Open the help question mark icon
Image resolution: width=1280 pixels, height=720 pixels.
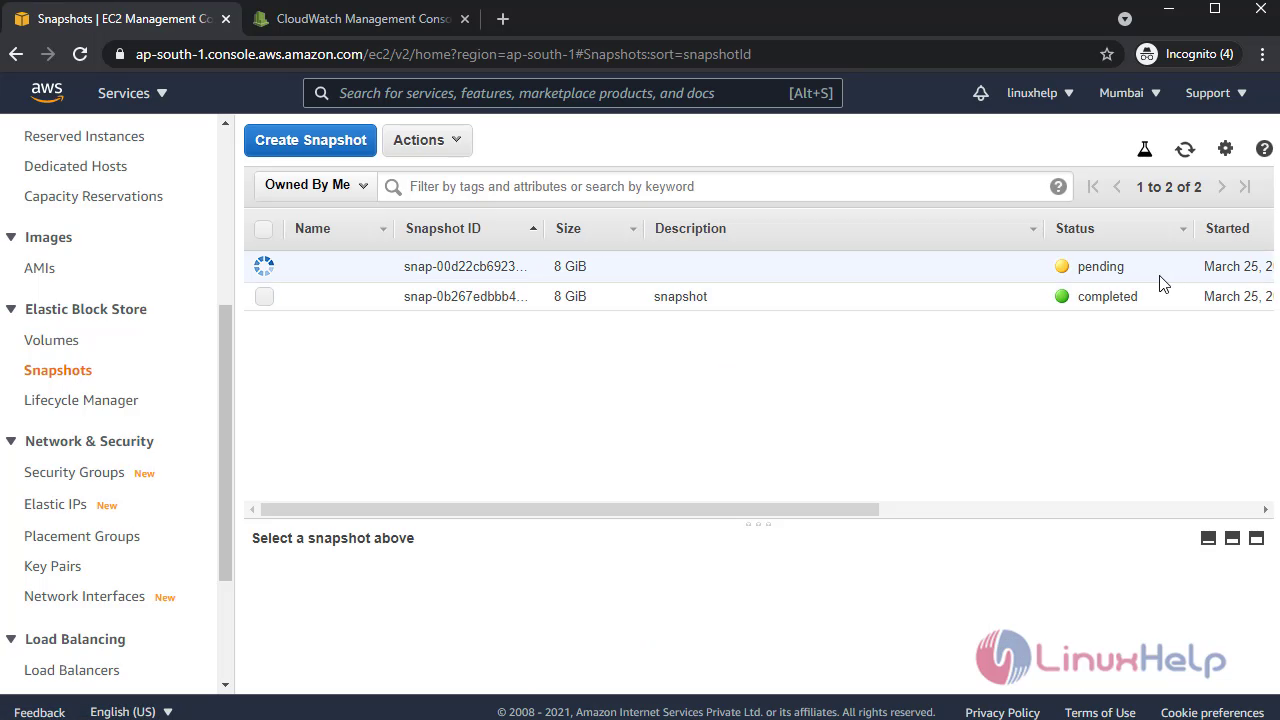1264,148
